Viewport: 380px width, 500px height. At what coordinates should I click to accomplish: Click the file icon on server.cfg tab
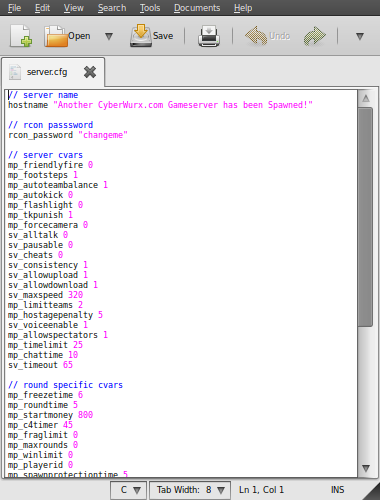tap(15, 72)
